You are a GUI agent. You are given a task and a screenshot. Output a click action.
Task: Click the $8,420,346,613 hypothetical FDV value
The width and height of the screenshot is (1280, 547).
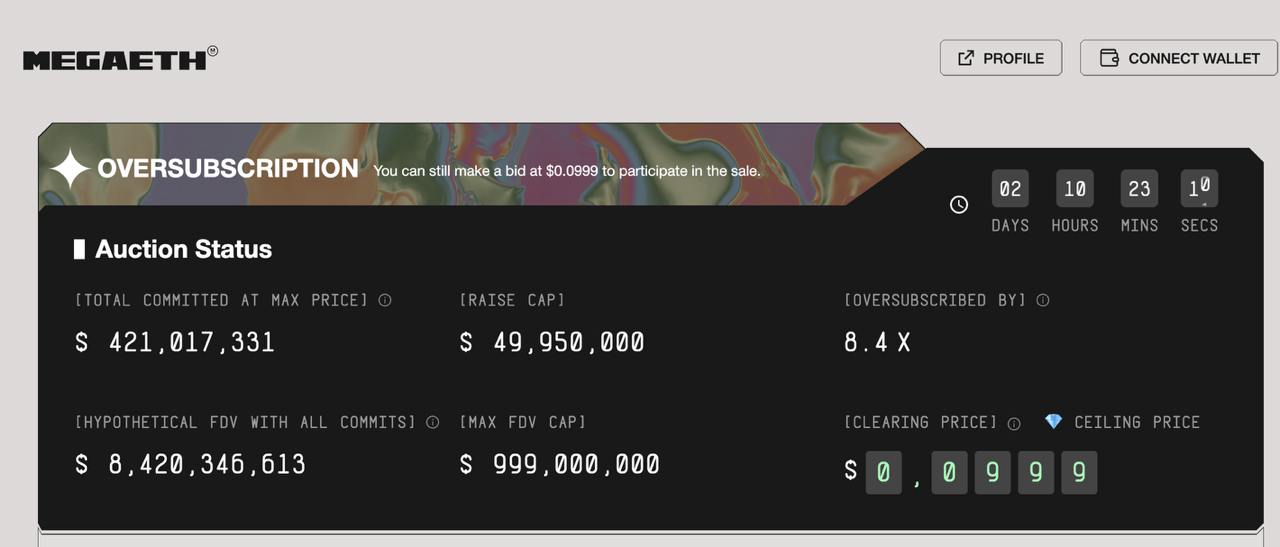(191, 464)
